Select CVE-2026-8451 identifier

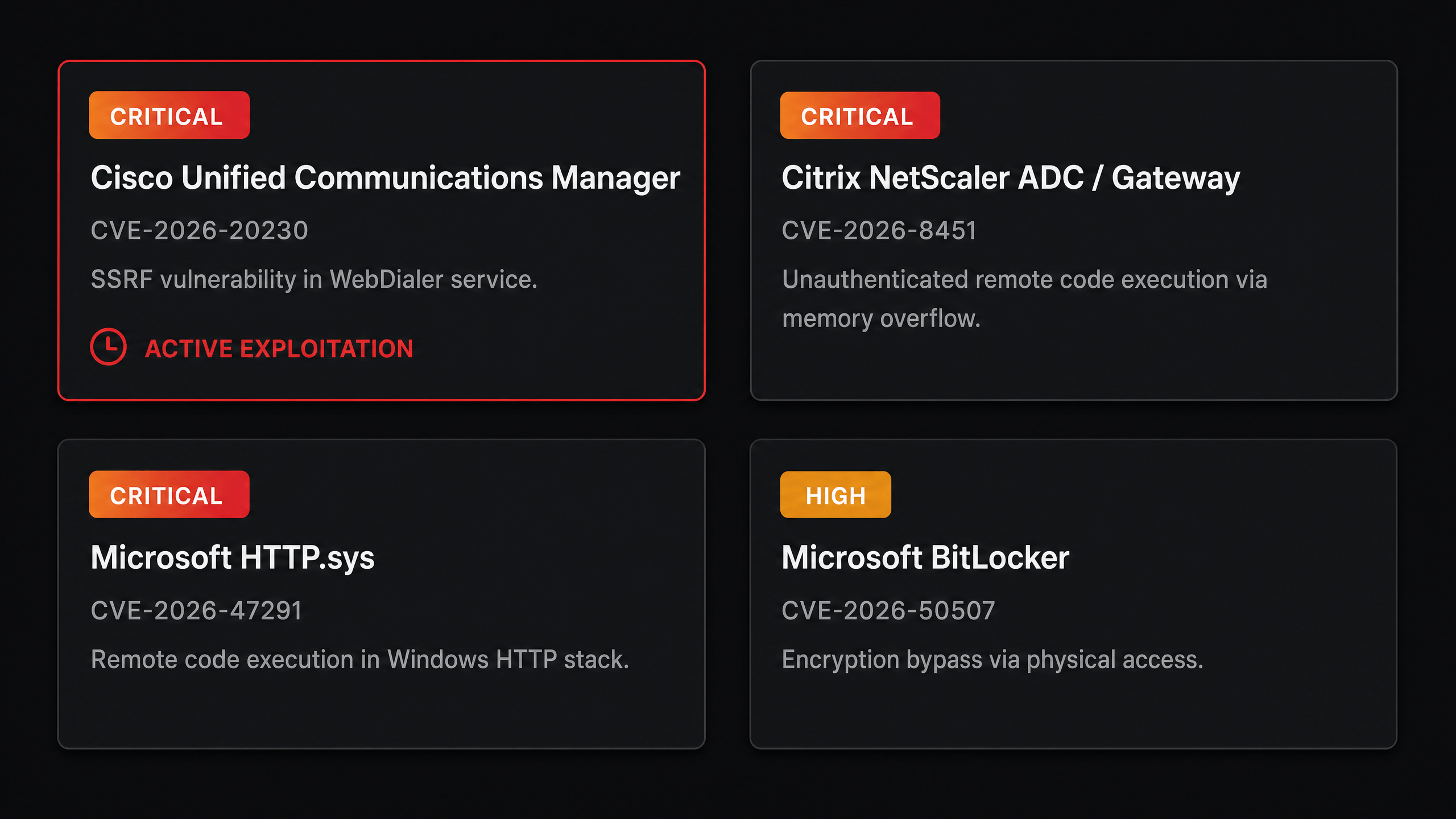point(879,231)
